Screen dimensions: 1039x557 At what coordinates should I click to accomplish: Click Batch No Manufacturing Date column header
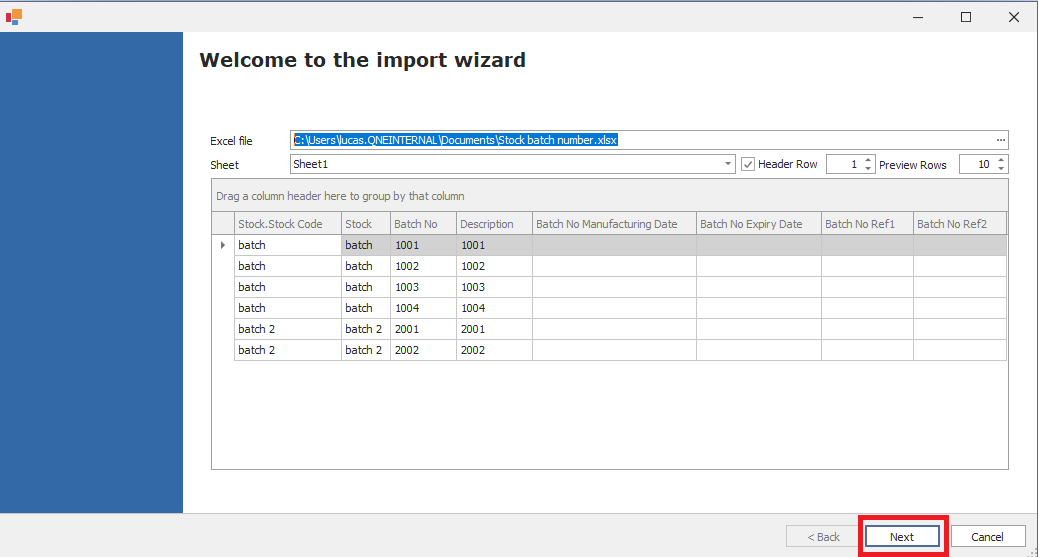(614, 224)
